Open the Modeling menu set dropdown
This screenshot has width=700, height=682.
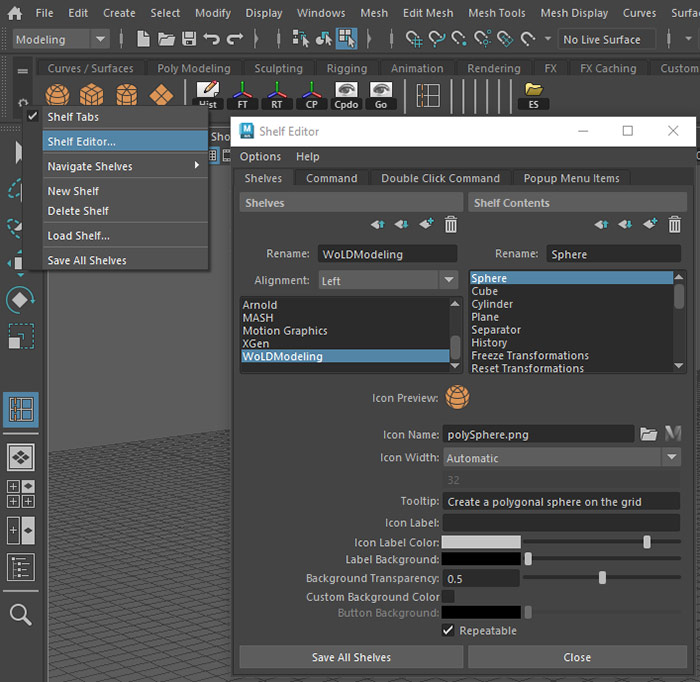click(62, 39)
